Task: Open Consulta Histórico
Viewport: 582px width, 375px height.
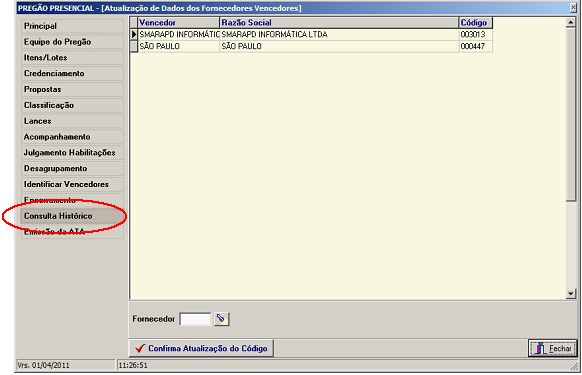Action: (72, 216)
